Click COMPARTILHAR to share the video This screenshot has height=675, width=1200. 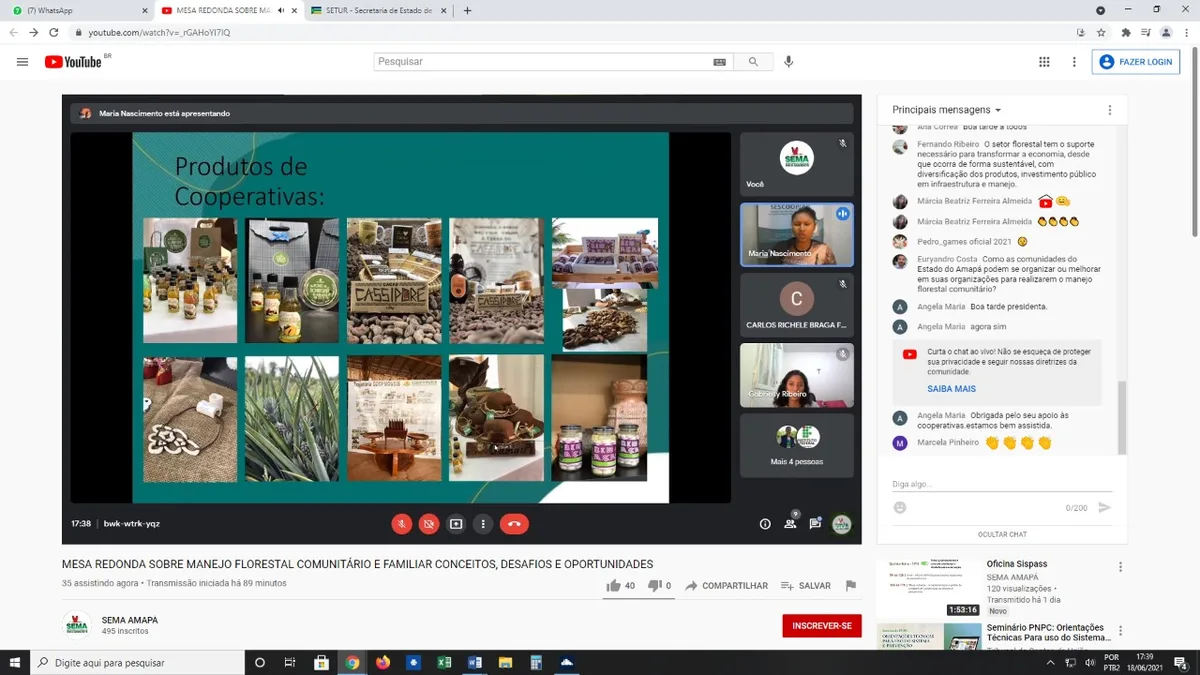coord(726,586)
